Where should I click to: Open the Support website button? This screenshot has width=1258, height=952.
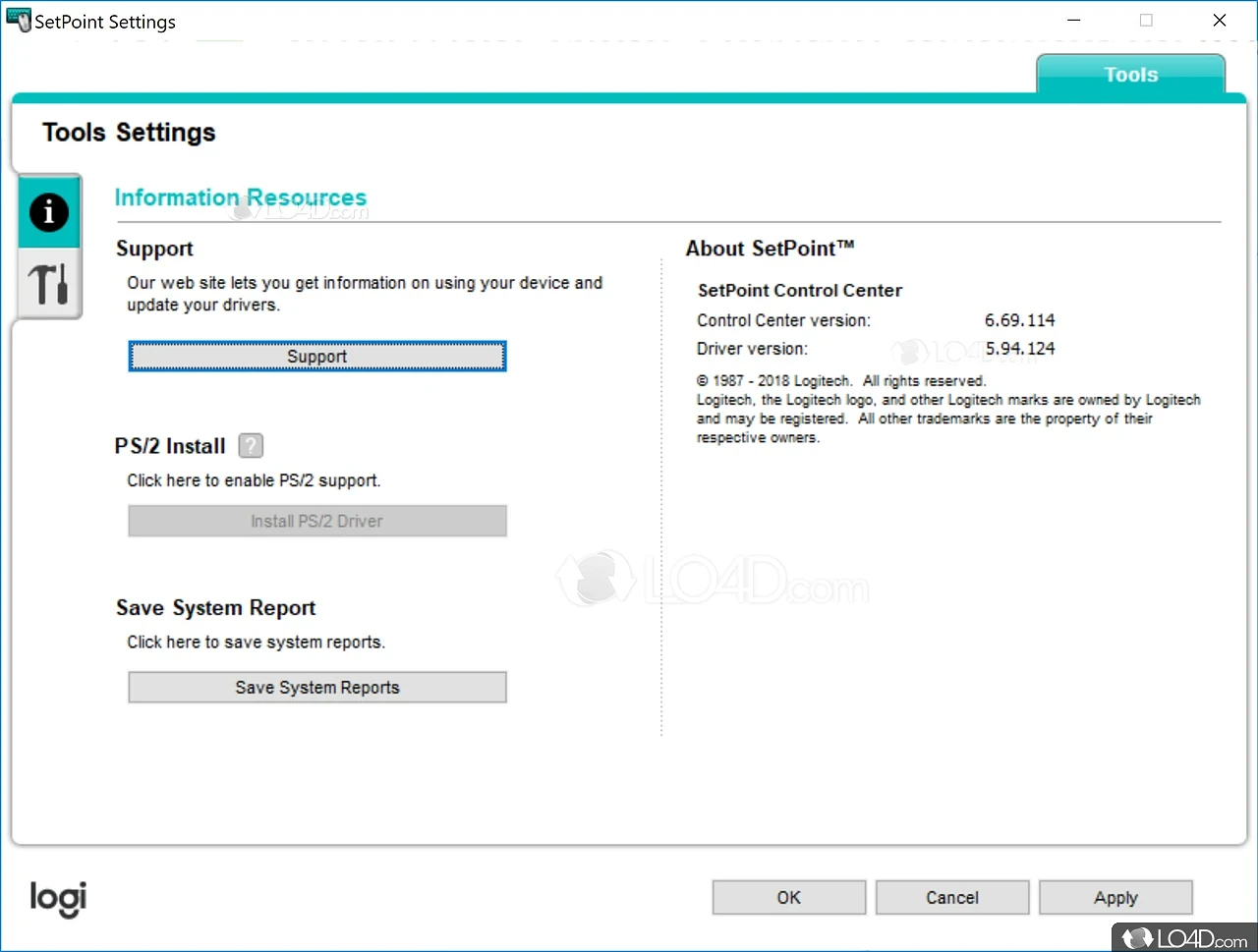317,357
